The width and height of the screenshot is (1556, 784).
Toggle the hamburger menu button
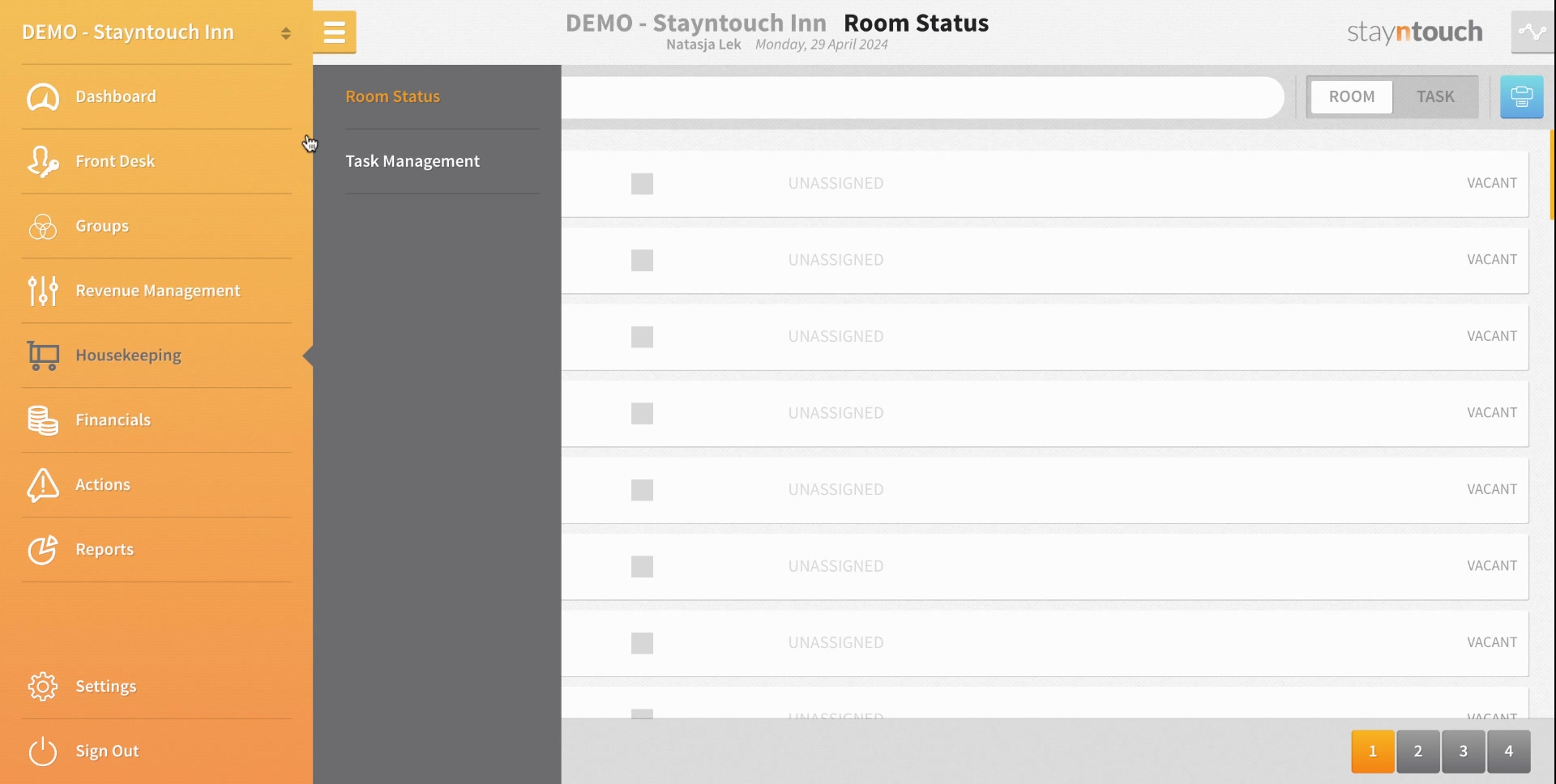pyautogui.click(x=334, y=32)
